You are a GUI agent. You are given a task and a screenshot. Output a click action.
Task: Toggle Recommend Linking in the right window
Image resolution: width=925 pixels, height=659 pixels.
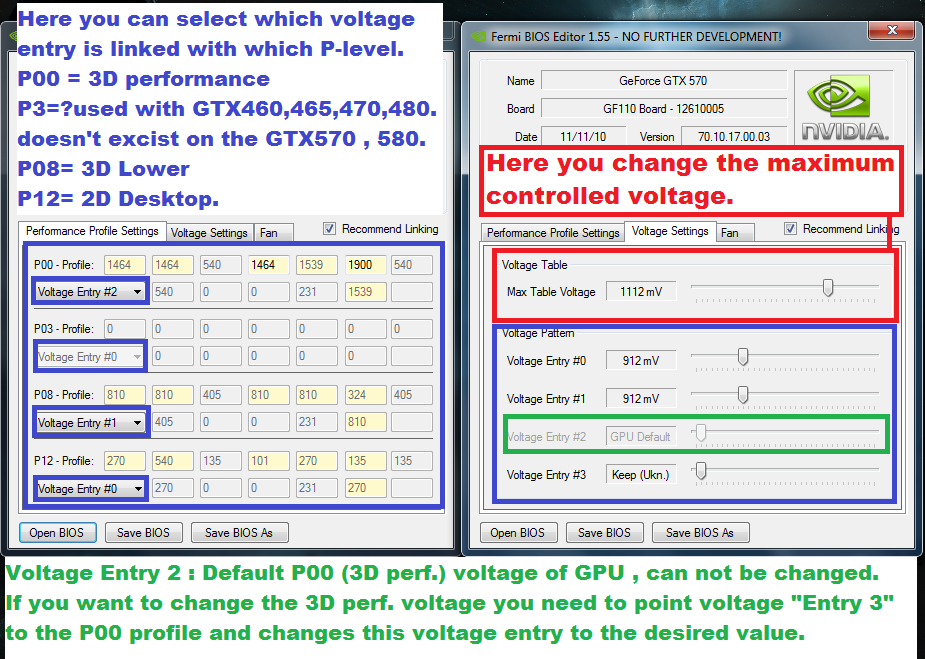(x=790, y=229)
